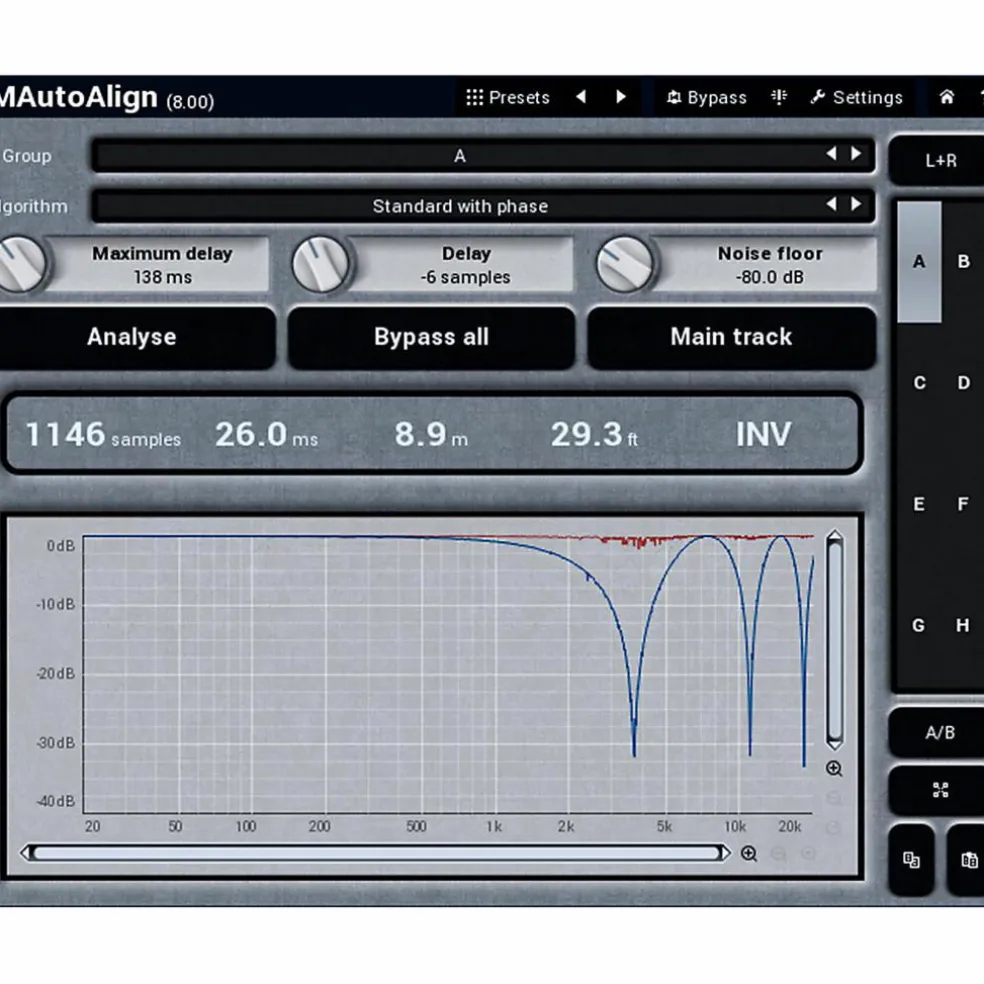Screen dimensions: 984x984
Task: Open the Algorithm selector showing Standard with phase
Action: (x=483, y=206)
